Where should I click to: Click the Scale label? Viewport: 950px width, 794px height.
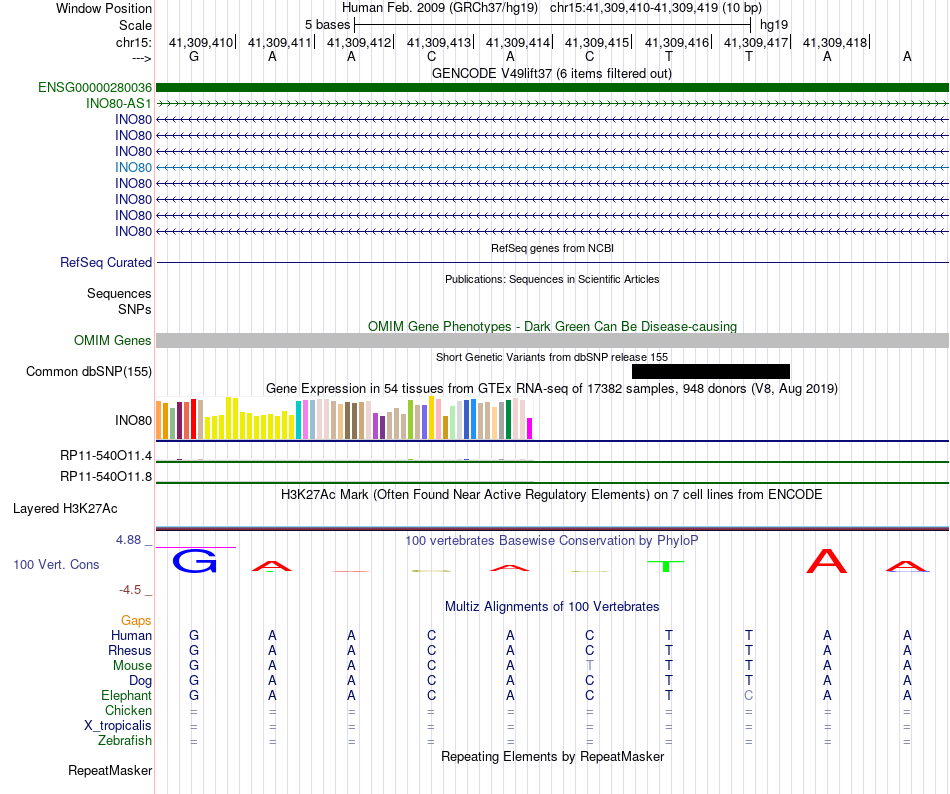click(135, 25)
